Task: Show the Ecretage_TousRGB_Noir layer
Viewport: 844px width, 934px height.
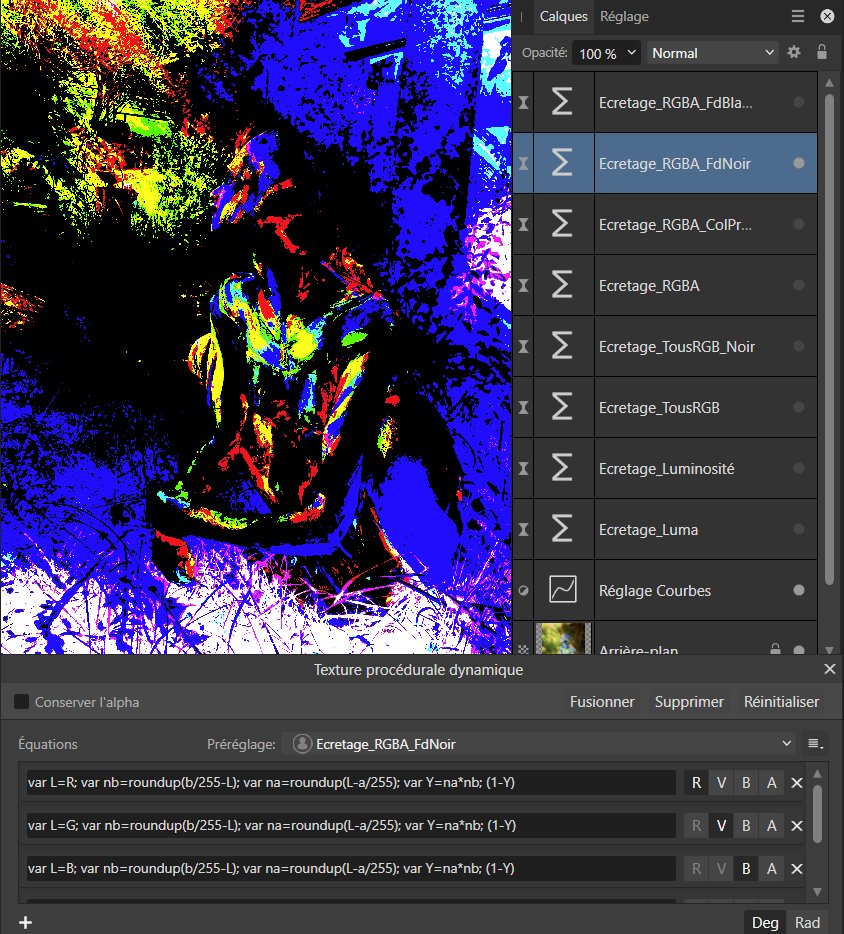Action: (x=799, y=346)
